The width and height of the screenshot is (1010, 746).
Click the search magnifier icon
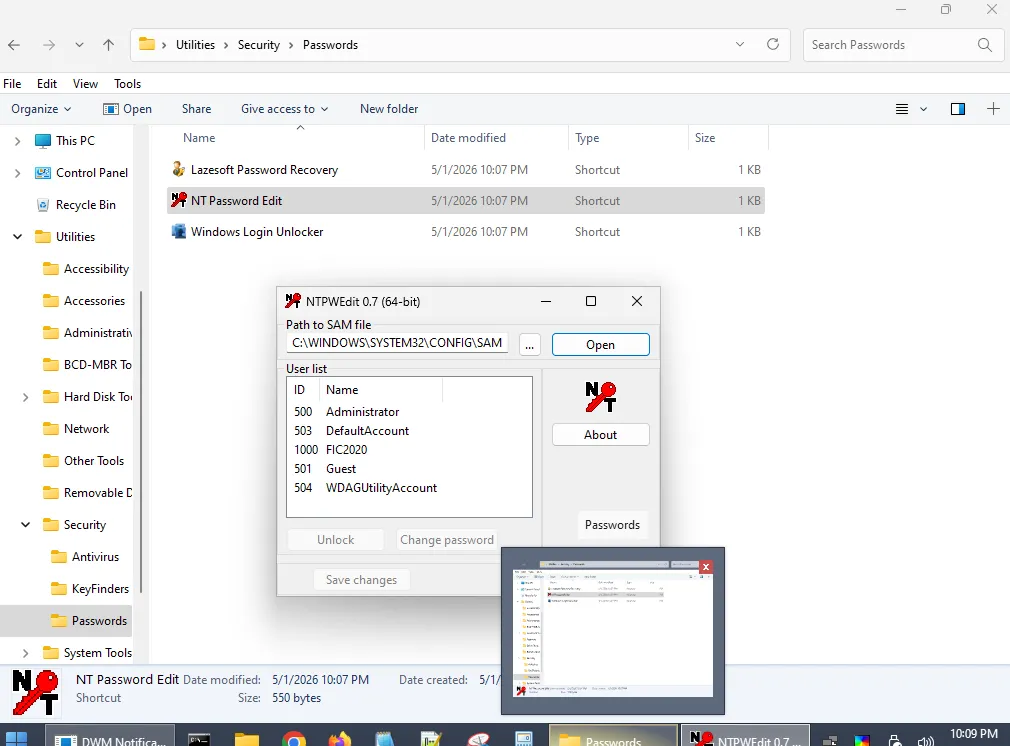pos(984,45)
